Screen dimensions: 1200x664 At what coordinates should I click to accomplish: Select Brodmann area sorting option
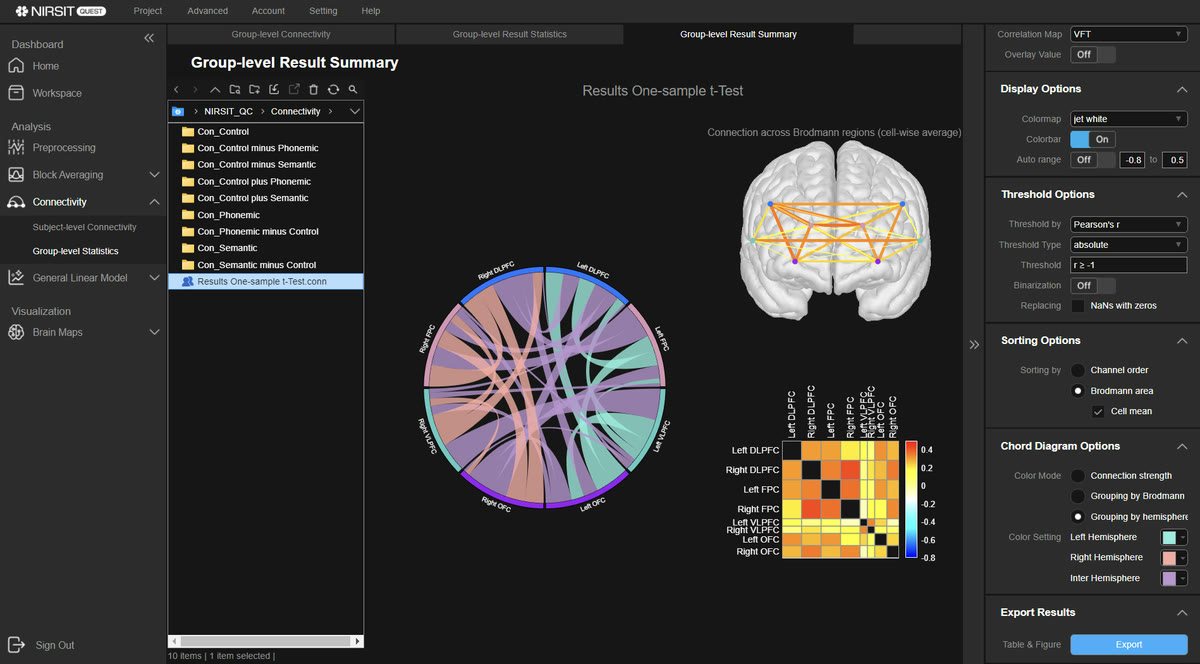coord(1078,391)
